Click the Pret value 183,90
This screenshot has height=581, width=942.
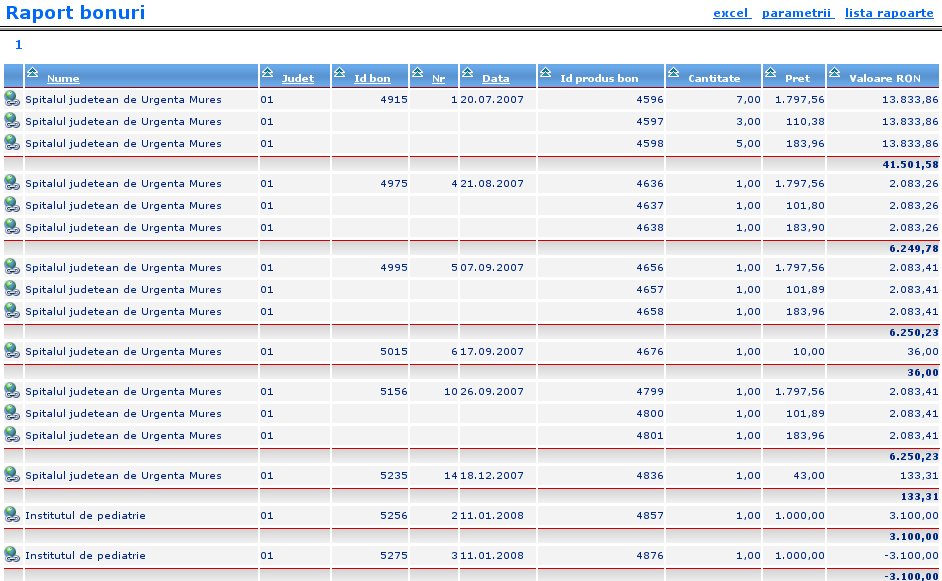pos(805,228)
